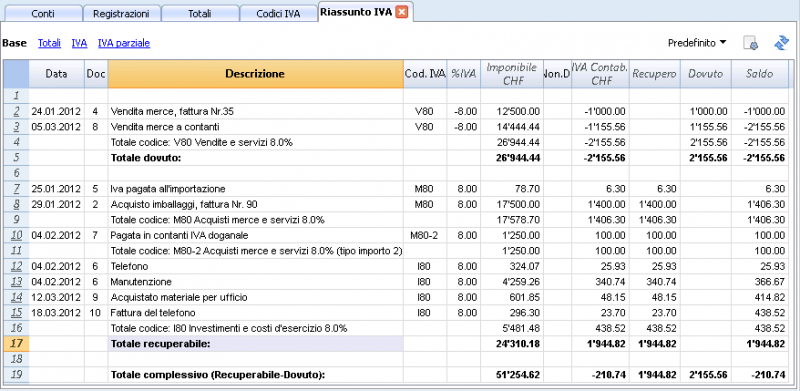
Task: Click imponibile total 51'254.62
Action: click(512, 375)
